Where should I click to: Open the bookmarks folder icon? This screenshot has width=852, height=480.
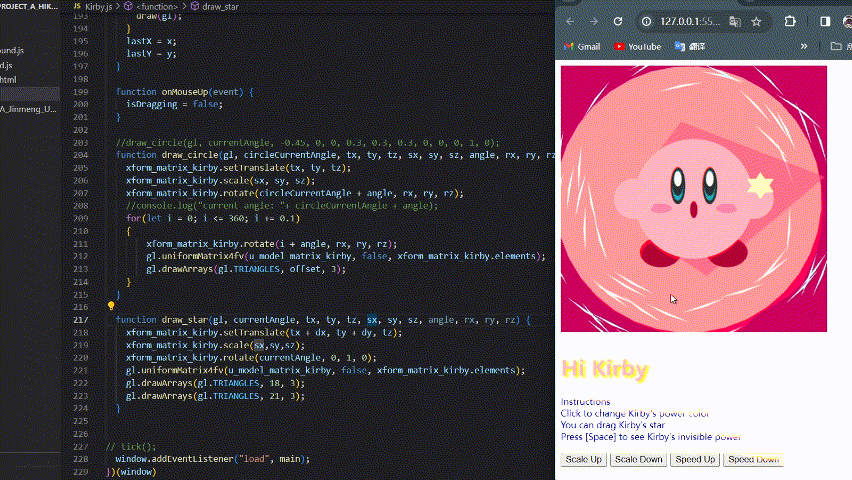[836, 47]
